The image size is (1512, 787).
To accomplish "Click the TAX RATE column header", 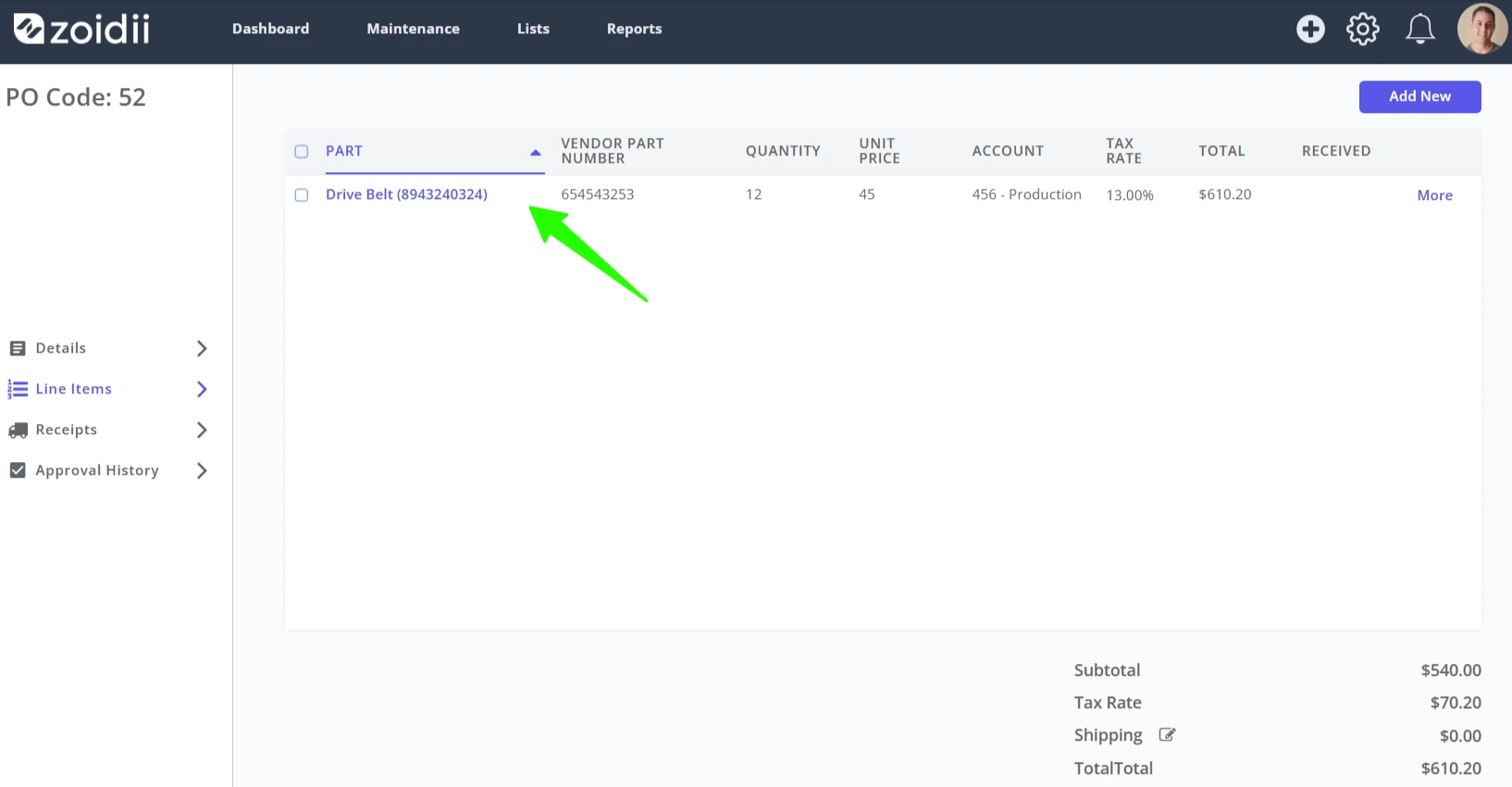I will [x=1123, y=151].
